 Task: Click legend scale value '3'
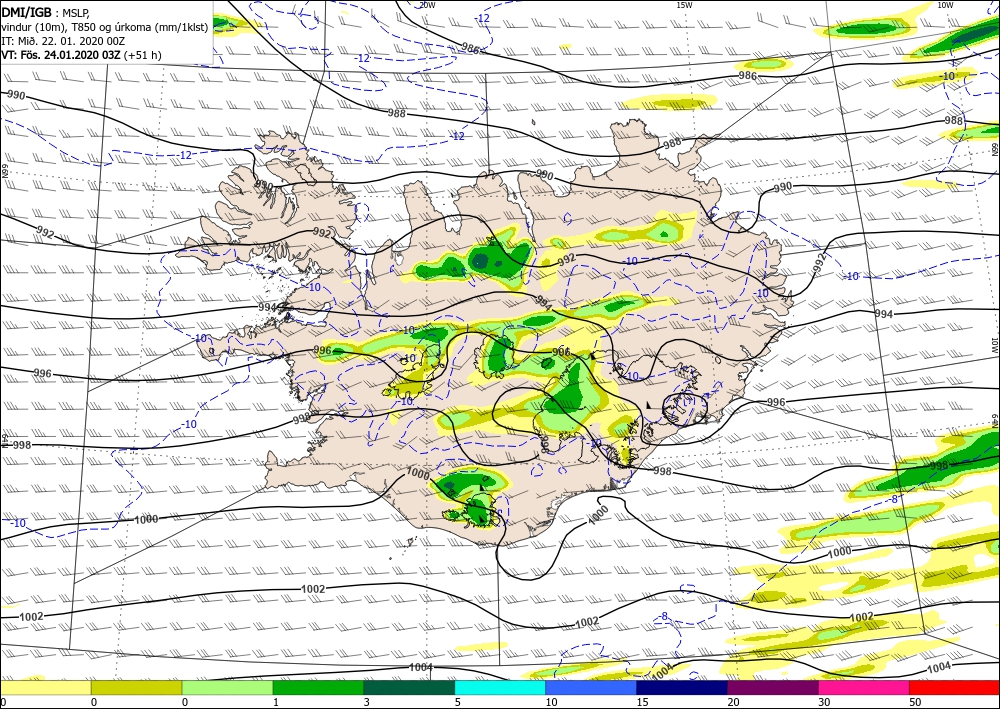pyautogui.click(x=367, y=702)
